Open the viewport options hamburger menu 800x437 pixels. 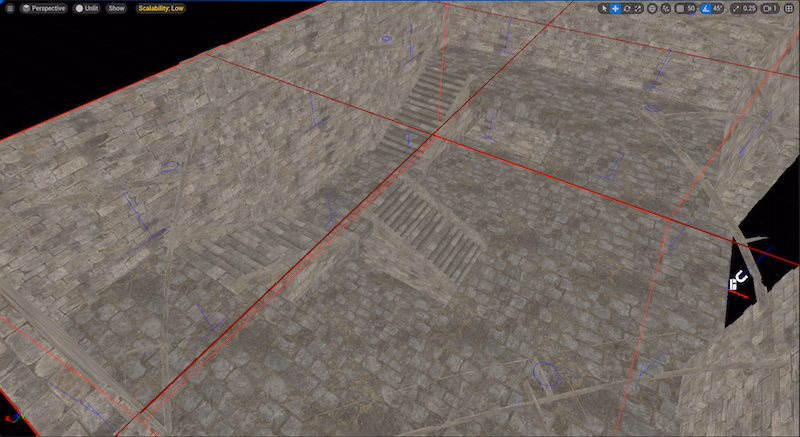click(x=10, y=8)
